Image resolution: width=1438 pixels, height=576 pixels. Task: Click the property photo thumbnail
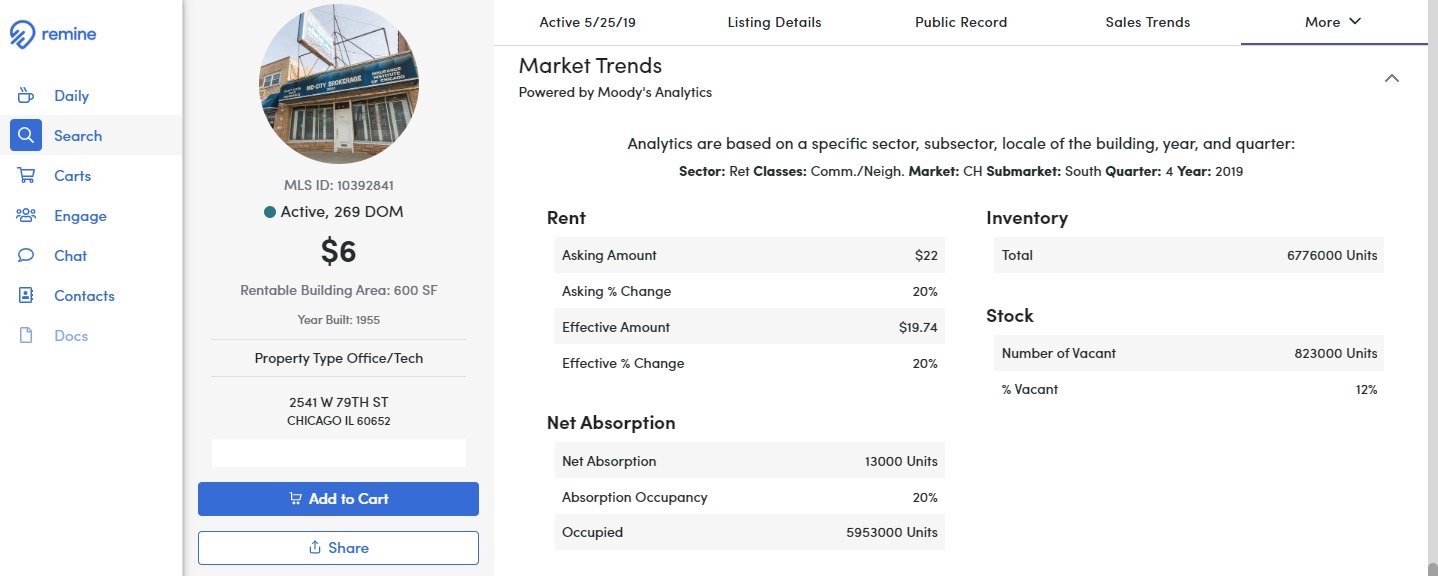(x=339, y=83)
